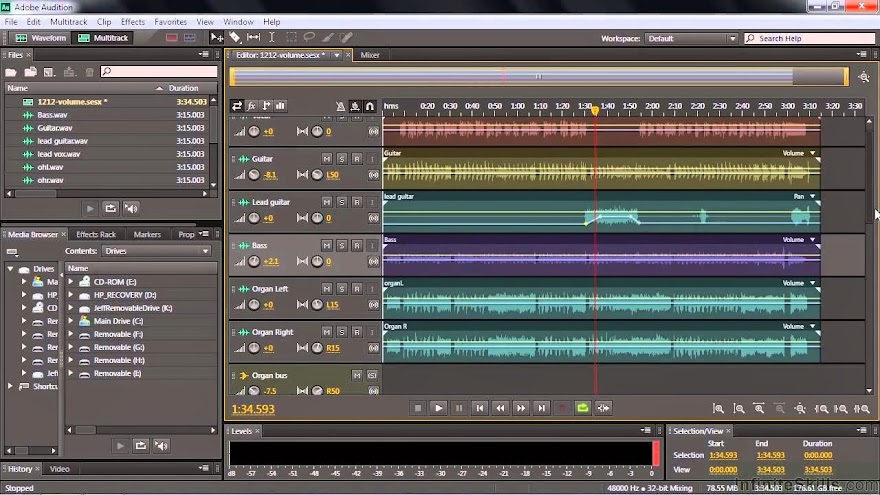Image resolution: width=880 pixels, height=495 pixels.
Task: Toggle the Inputs/Outputs view button
Action: [237, 106]
